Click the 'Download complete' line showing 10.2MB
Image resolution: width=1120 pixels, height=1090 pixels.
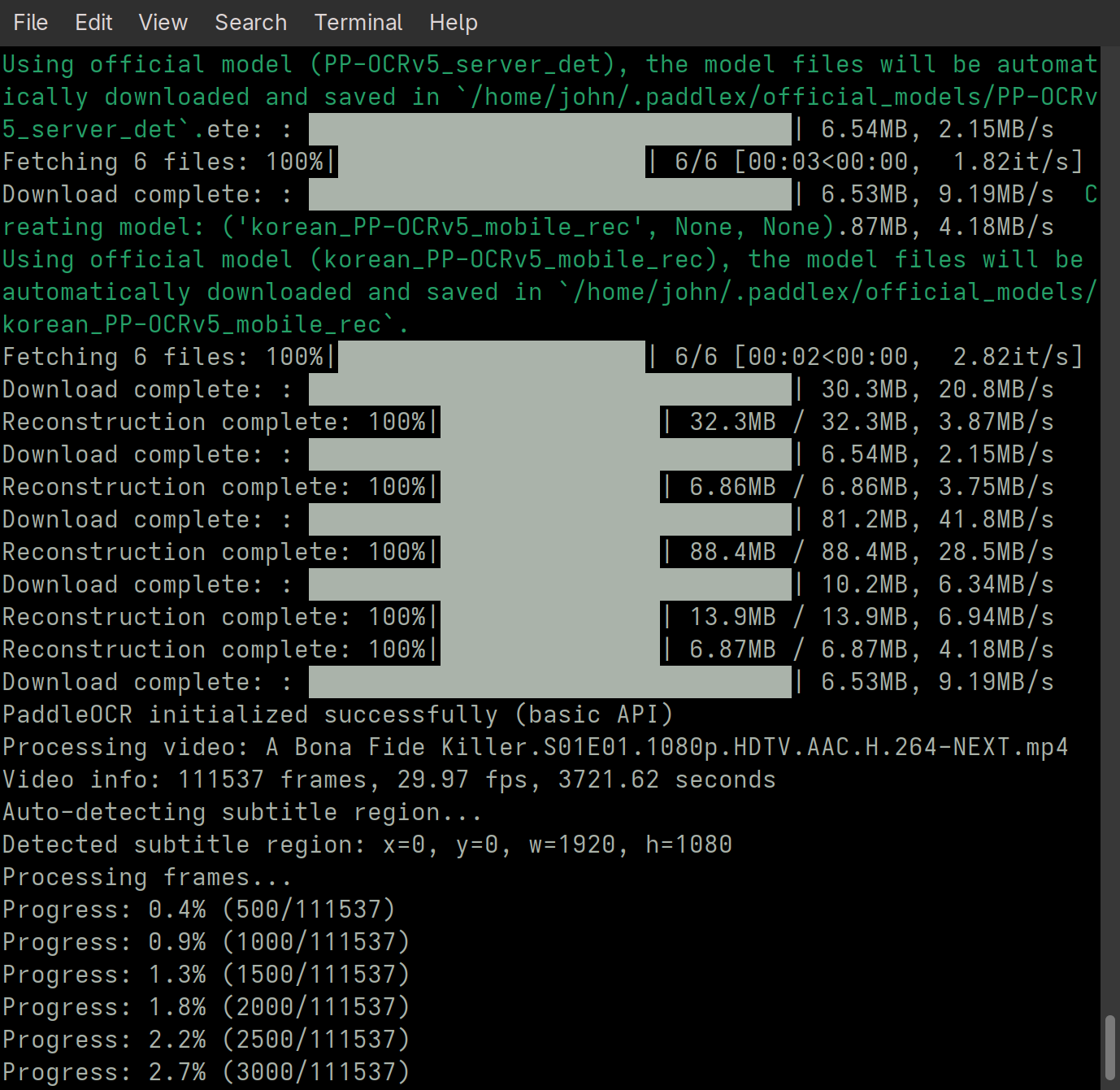pos(528,584)
